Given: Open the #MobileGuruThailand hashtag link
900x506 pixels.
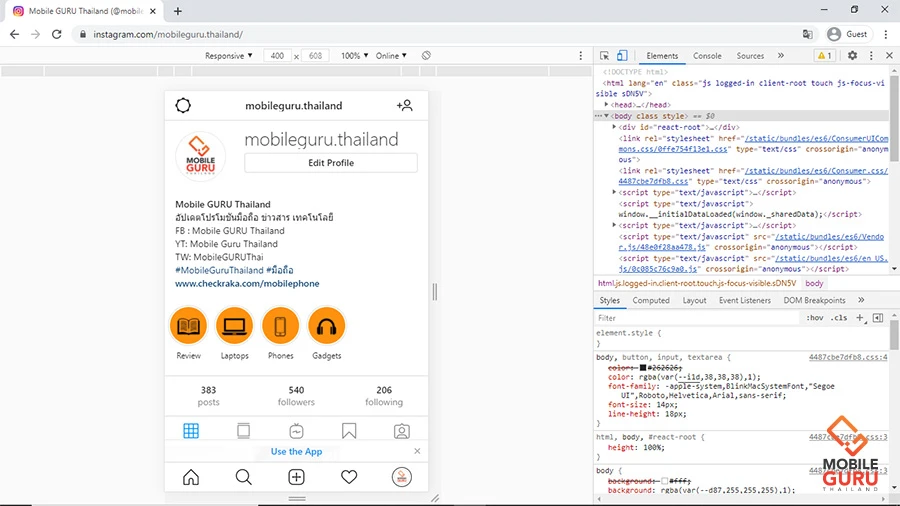Looking at the screenshot, I should tap(219, 270).
